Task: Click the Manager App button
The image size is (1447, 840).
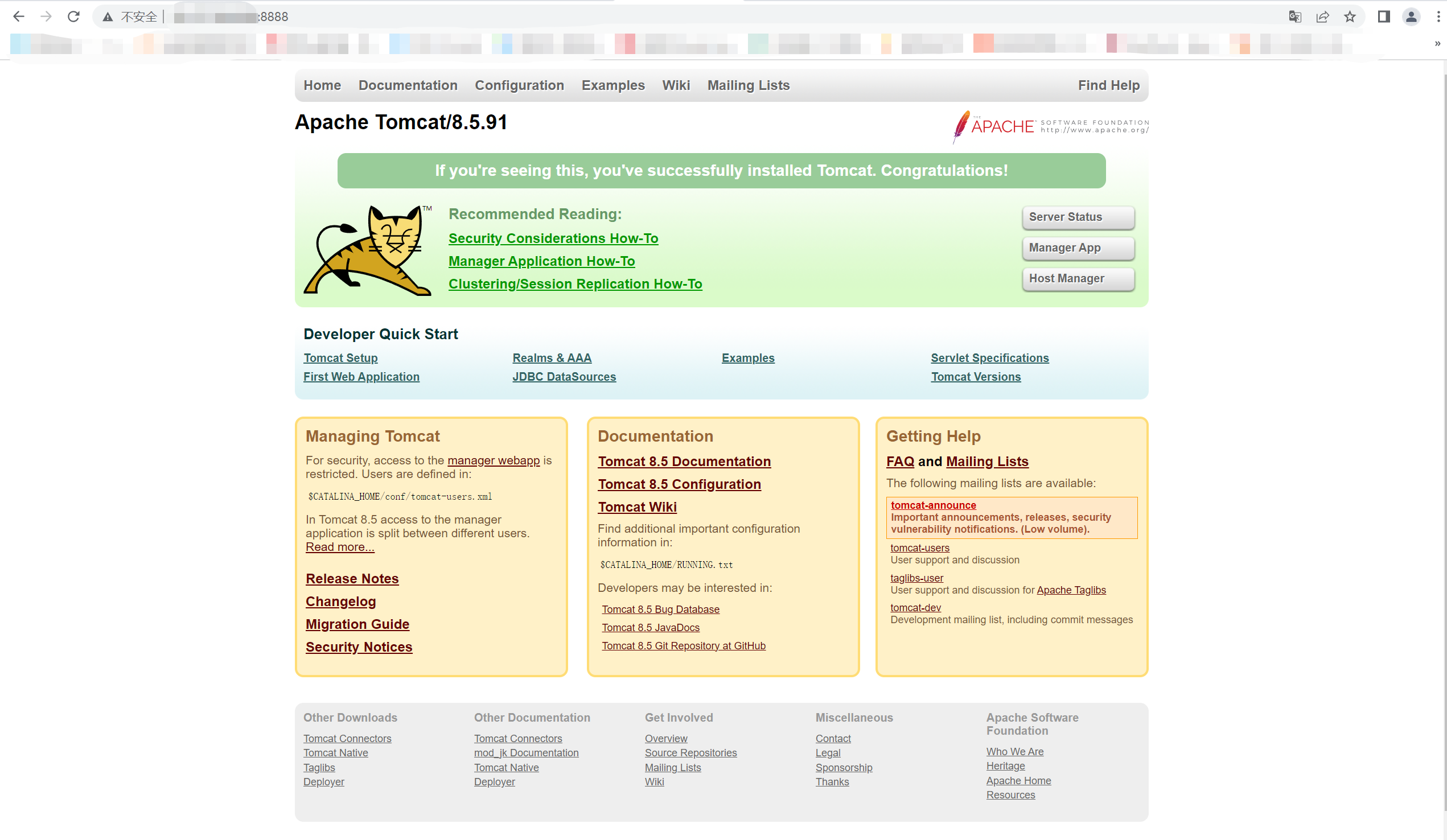Action: [x=1078, y=248]
